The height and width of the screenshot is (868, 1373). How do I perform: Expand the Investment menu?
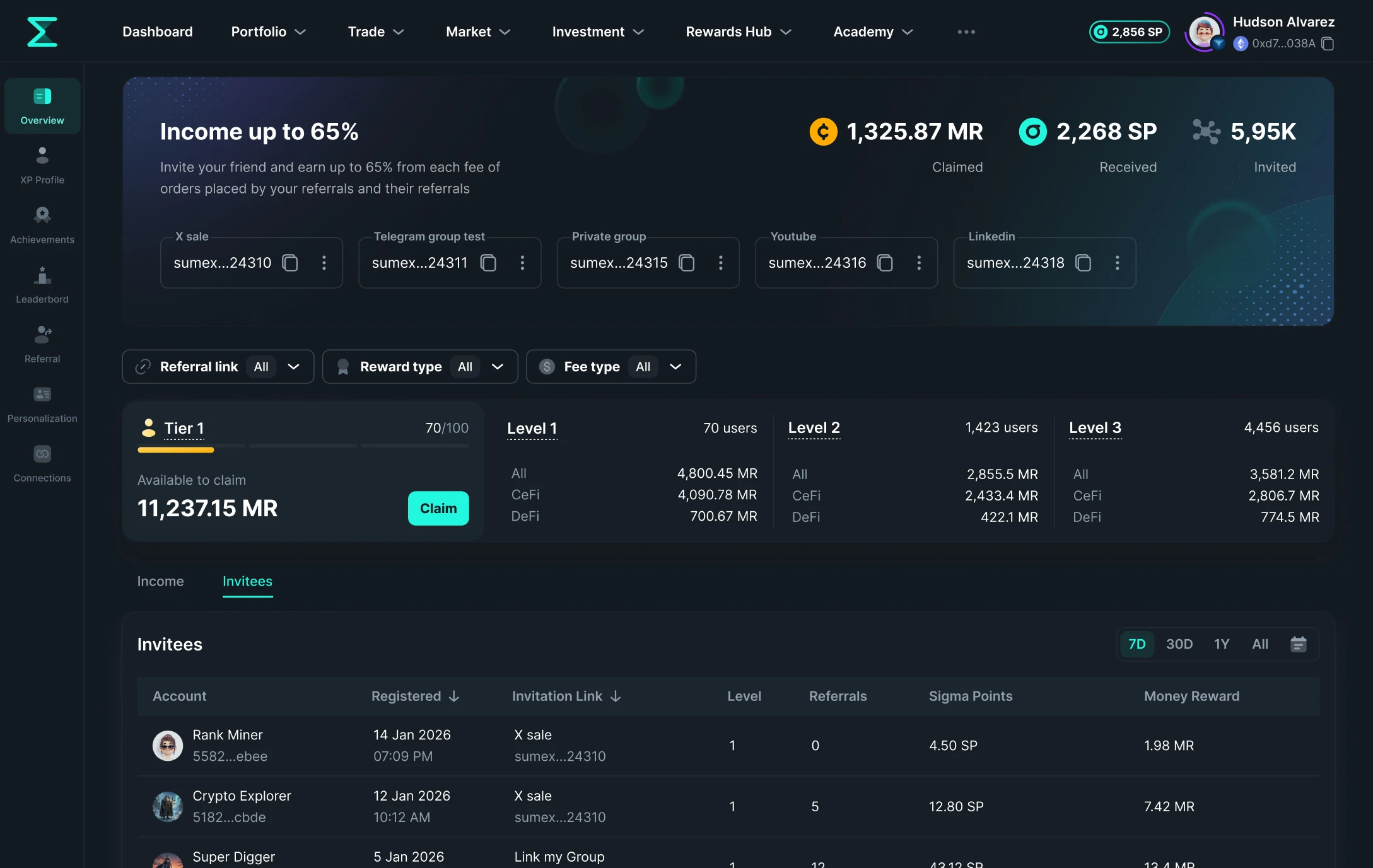tap(597, 32)
